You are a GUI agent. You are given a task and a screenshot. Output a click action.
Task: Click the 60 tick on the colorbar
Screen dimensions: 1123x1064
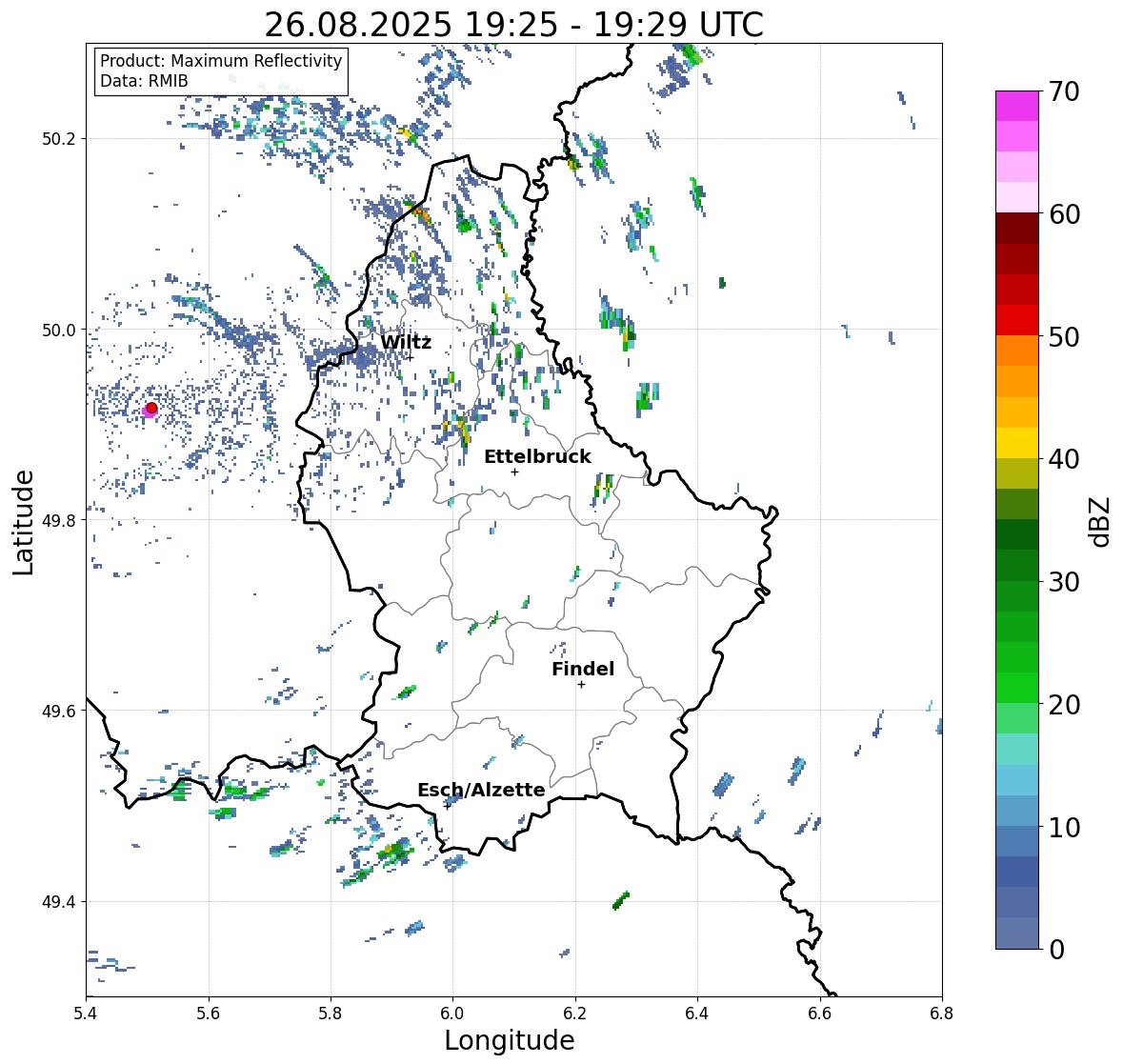pos(1064,213)
